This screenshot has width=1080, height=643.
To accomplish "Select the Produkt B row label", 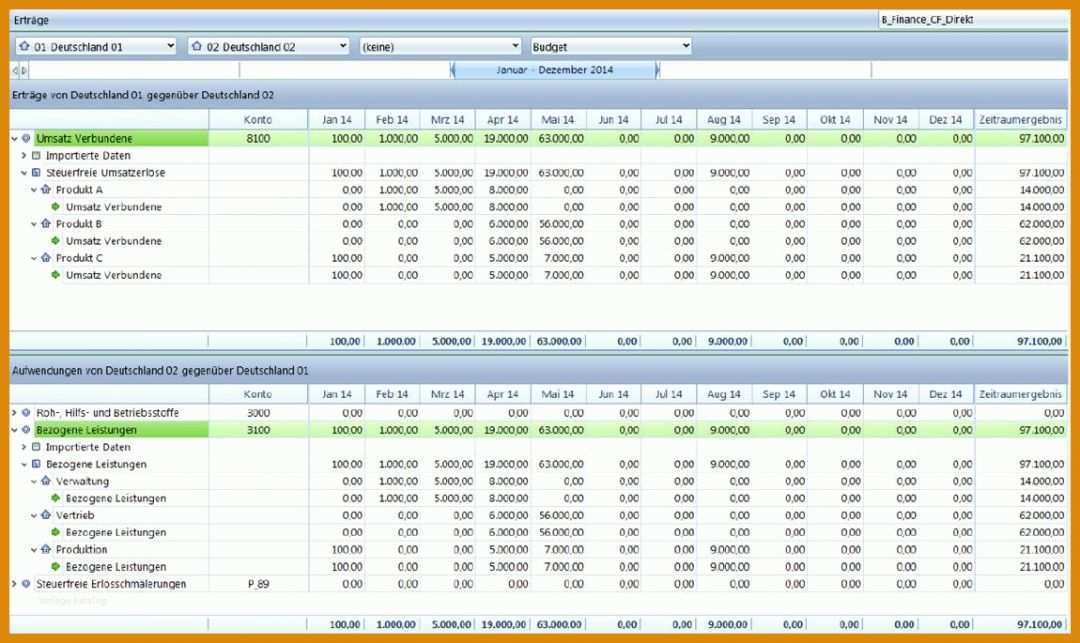I will pos(79,224).
